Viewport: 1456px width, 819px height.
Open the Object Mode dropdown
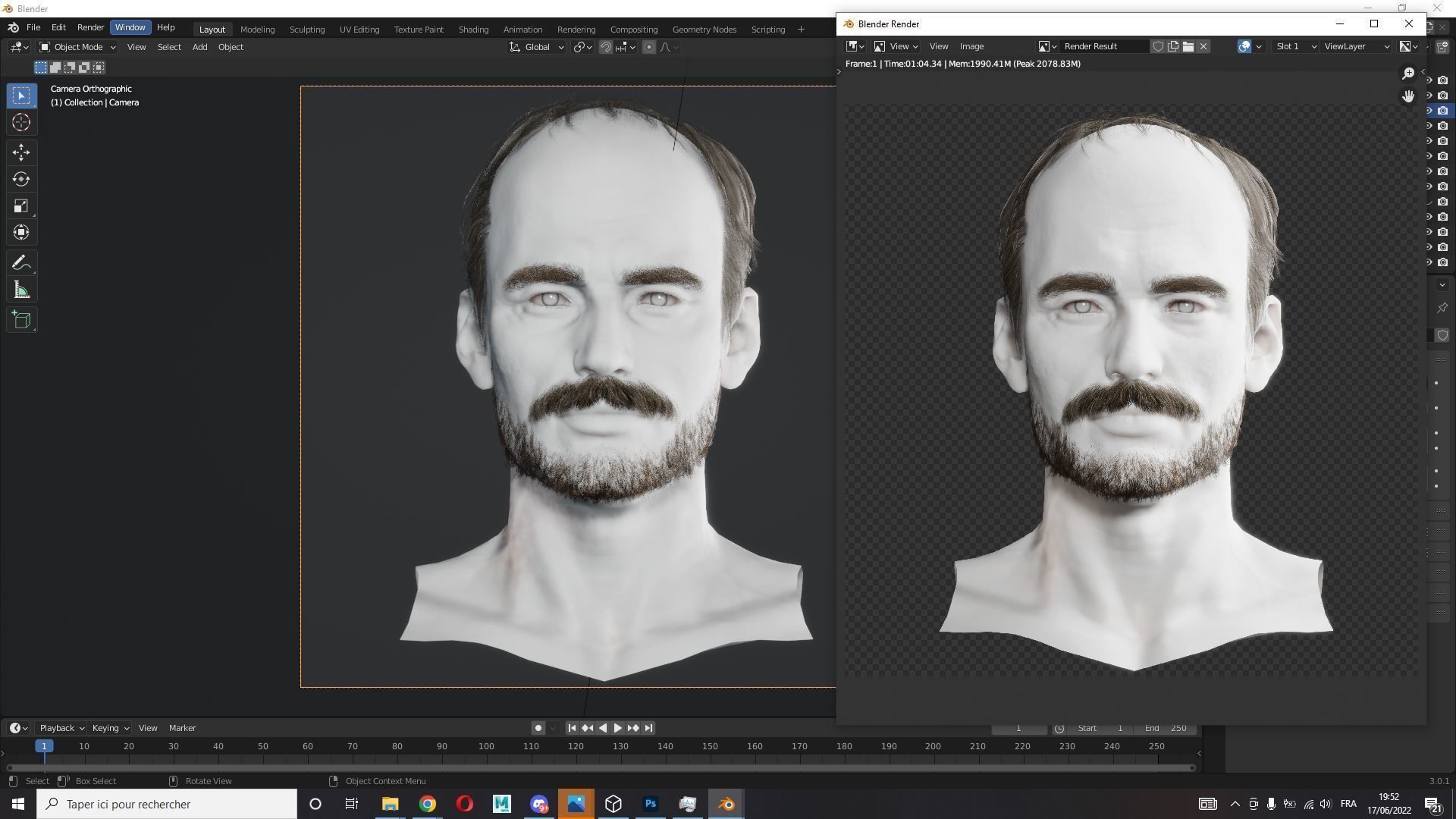(x=77, y=47)
